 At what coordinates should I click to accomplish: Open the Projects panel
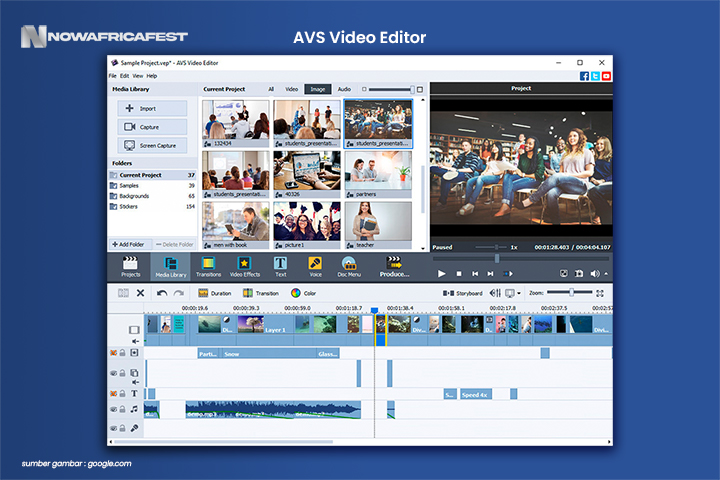(130, 267)
